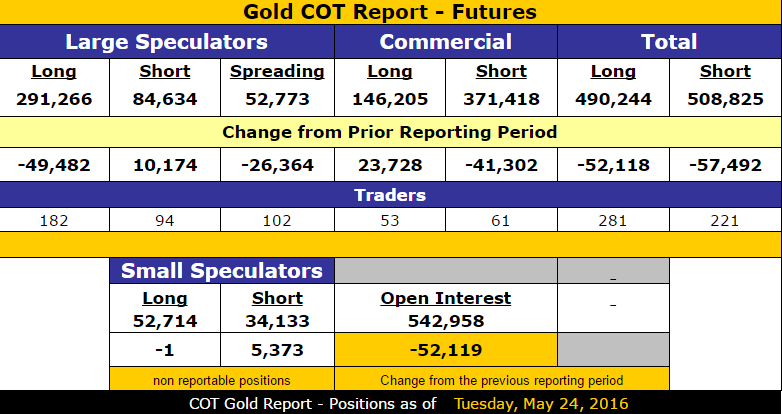Click Total Short value 508,825
Screen dimensions: 782x414
click(725, 99)
